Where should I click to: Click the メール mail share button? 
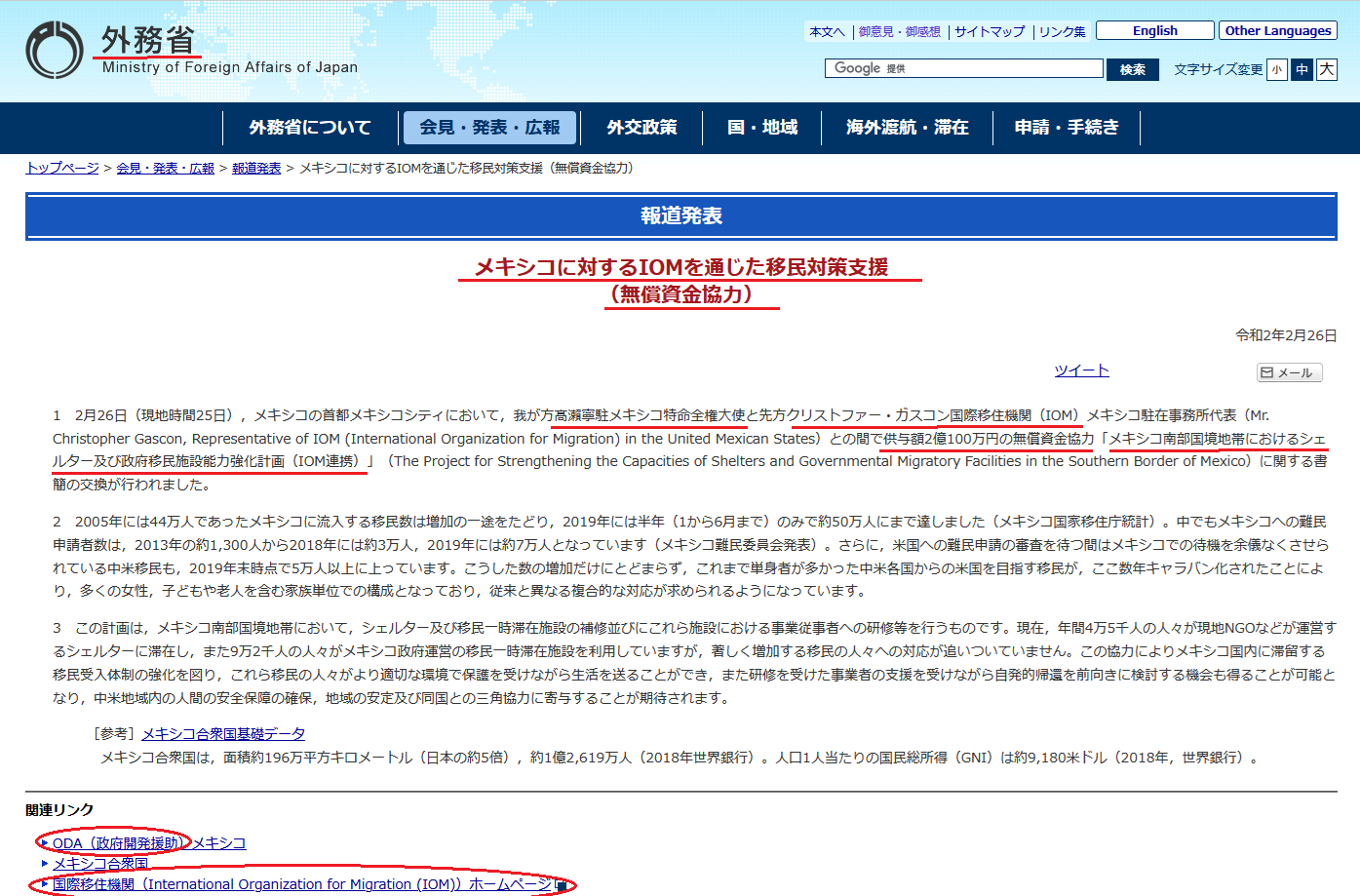pos(1289,372)
